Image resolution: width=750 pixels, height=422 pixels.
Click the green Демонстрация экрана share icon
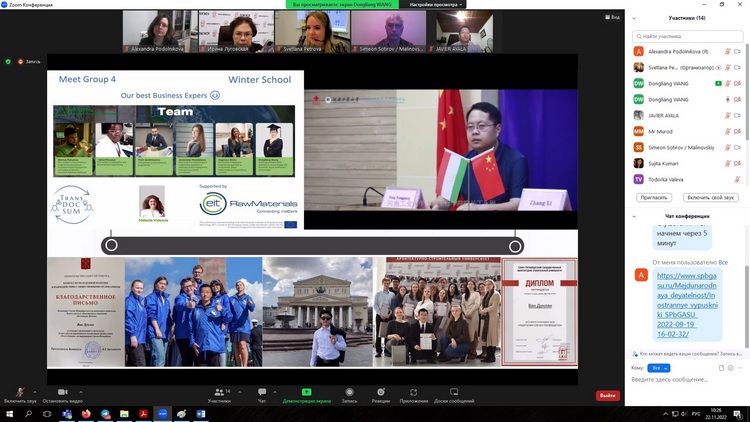[x=307, y=392]
